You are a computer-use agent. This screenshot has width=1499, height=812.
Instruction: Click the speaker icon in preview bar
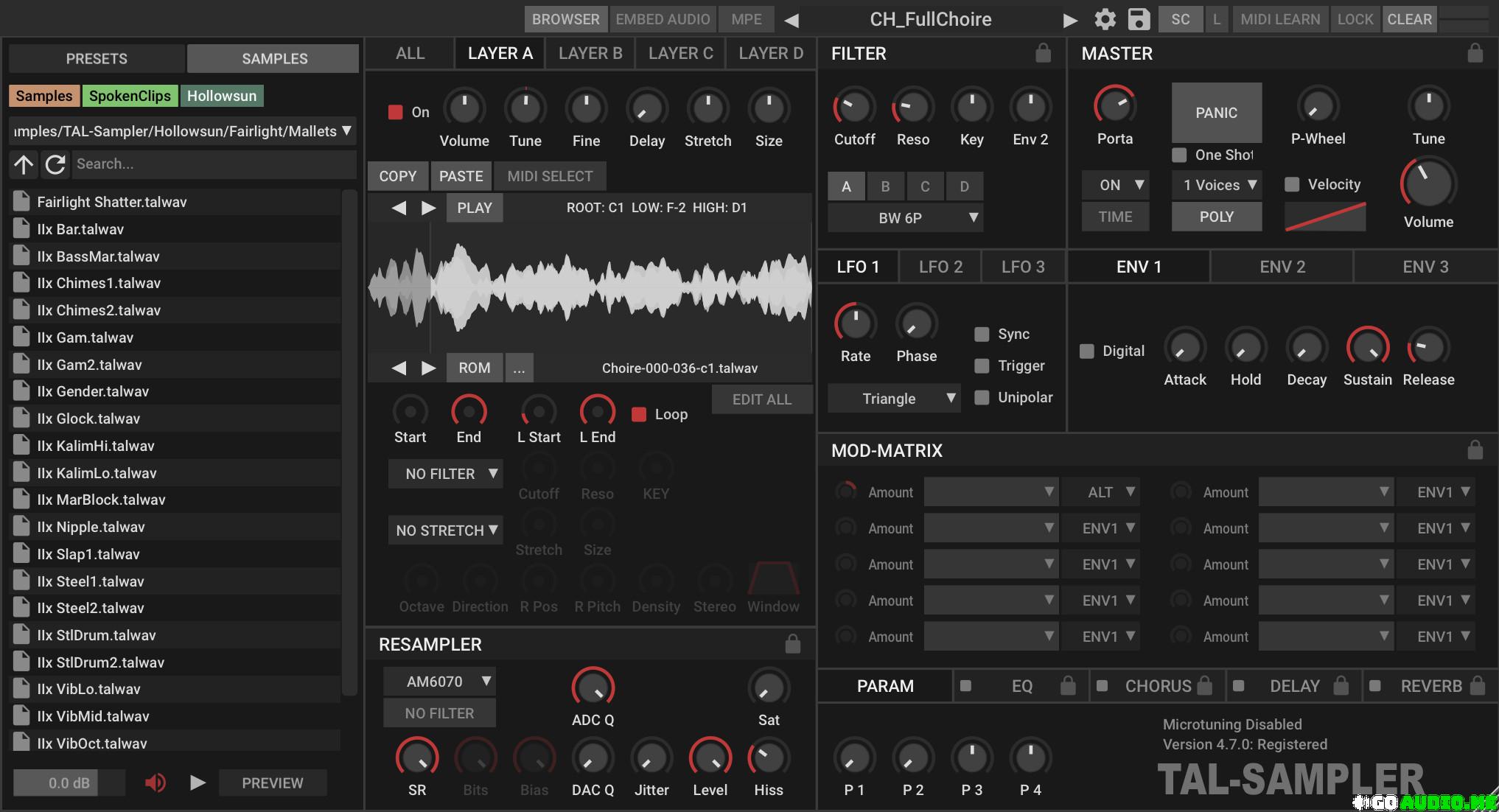click(155, 783)
